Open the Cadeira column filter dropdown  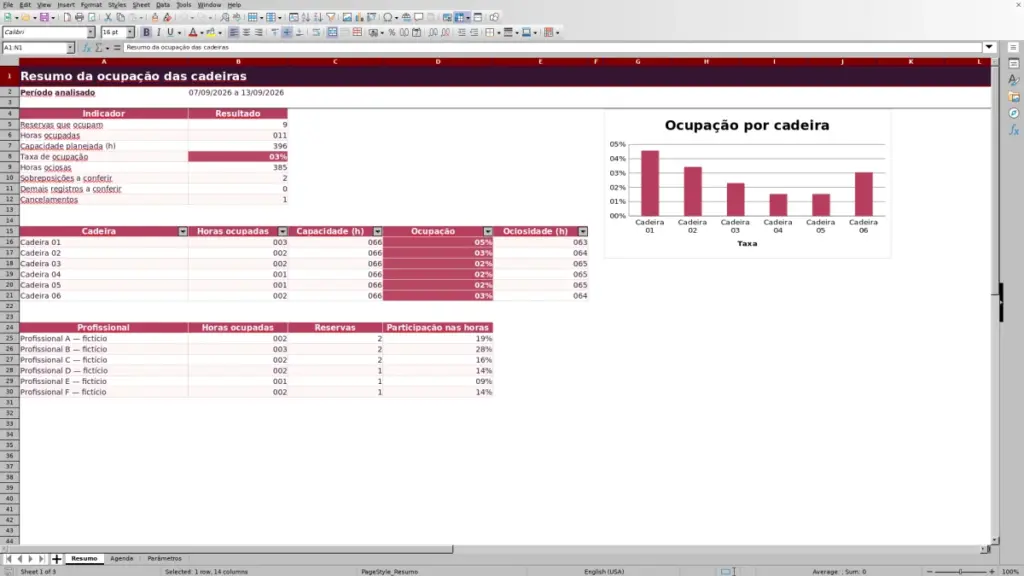(x=183, y=231)
